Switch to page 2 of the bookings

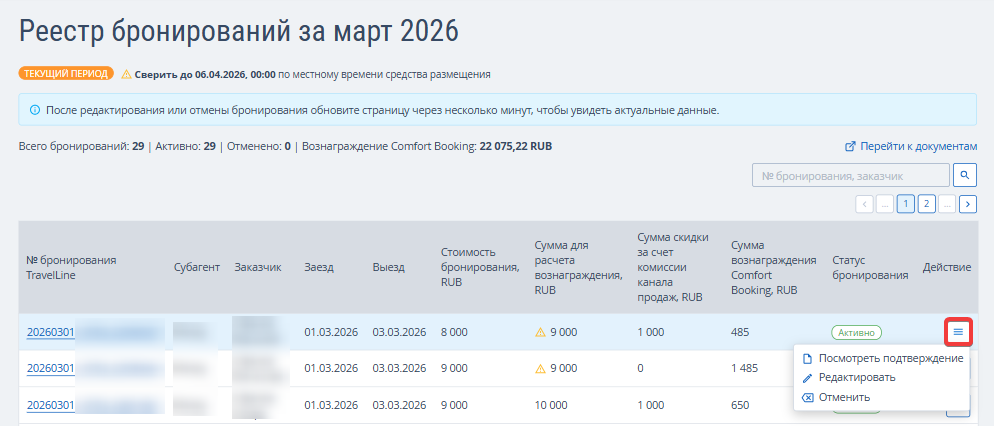tap(927, 204)
